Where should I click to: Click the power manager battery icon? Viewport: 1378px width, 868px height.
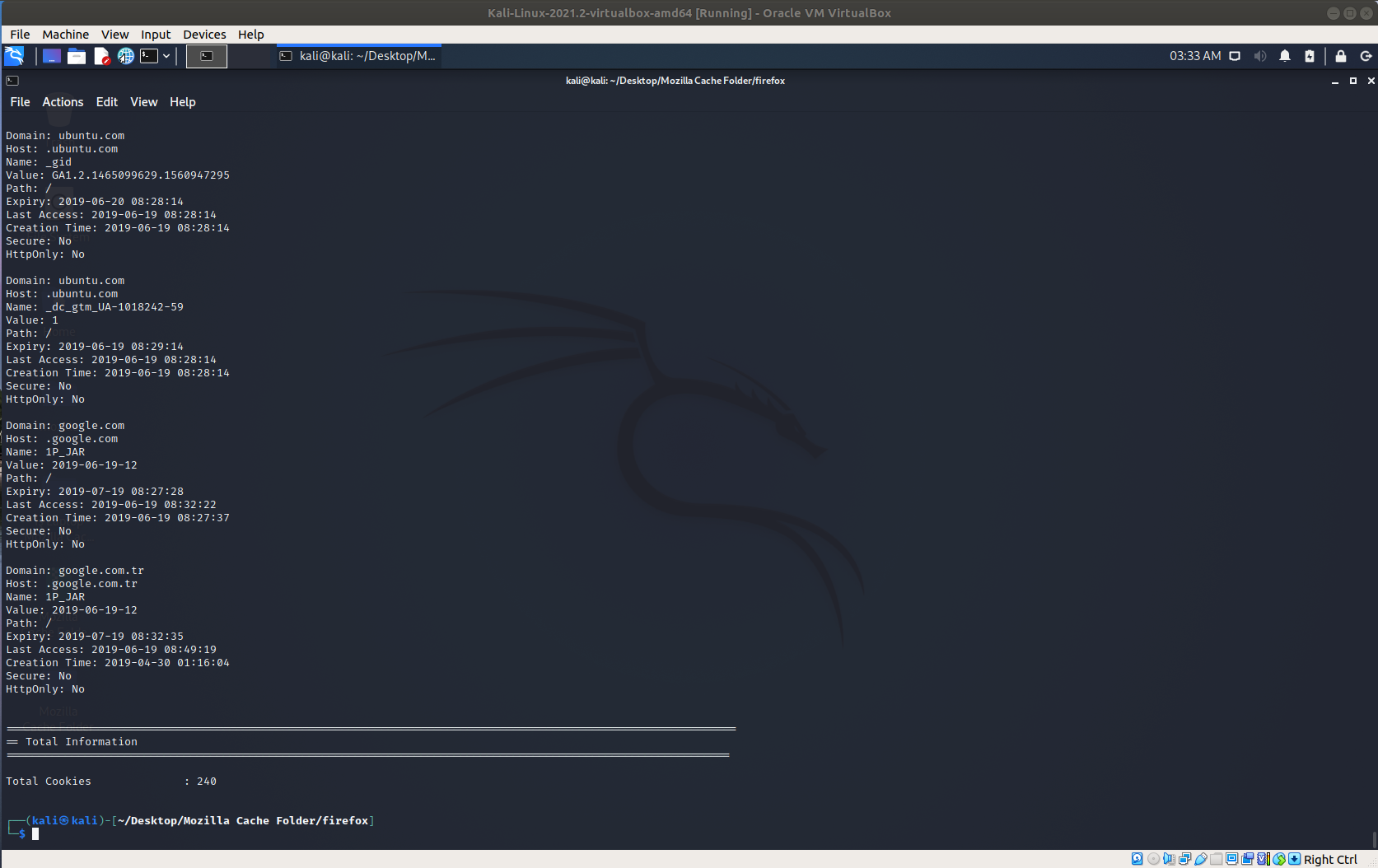[x=1310, y=56]
